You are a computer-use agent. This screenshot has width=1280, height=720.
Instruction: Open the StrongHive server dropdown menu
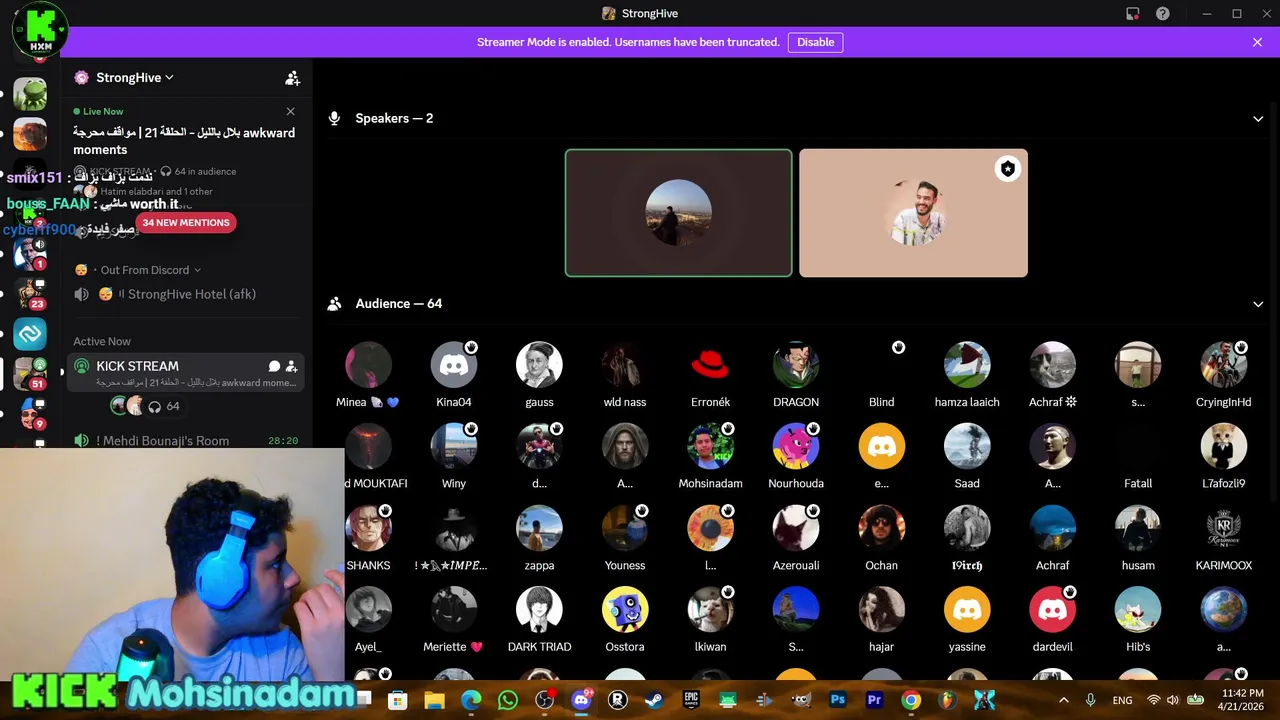click(135, 78)
